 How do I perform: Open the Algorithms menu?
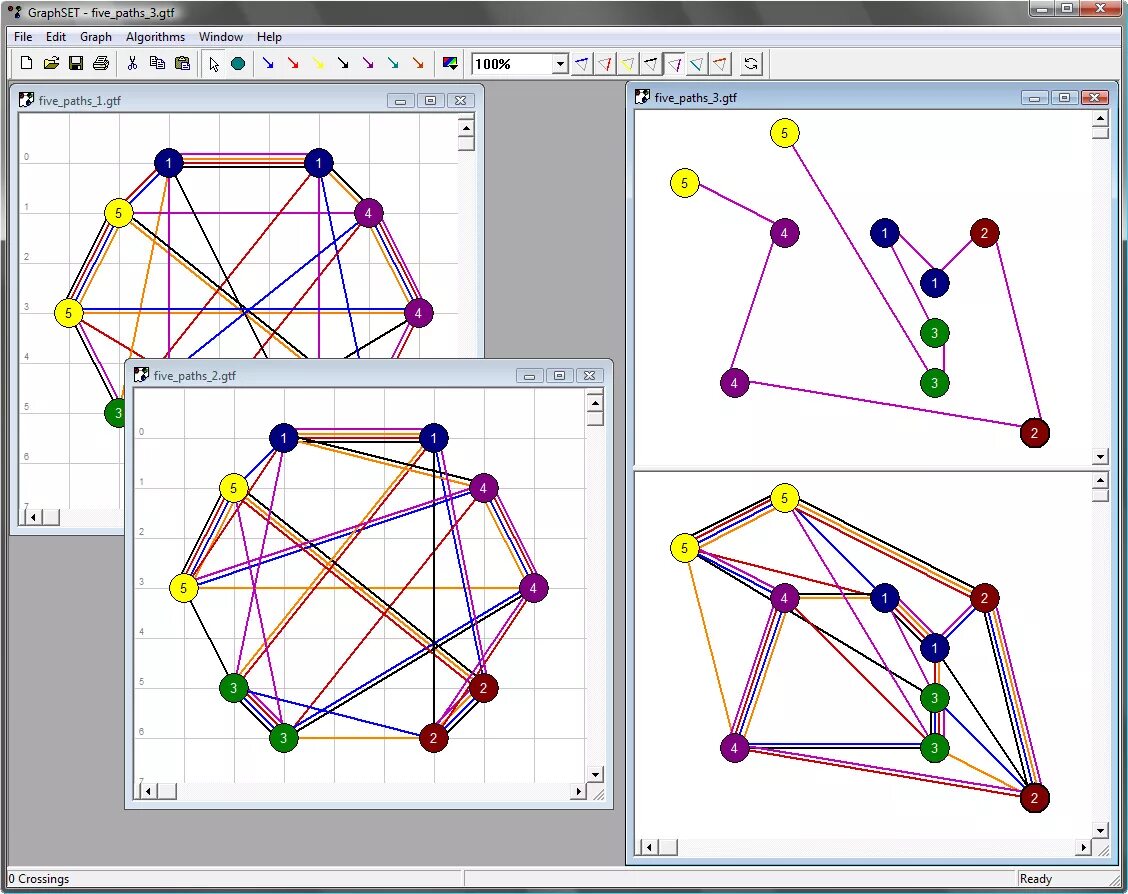pyautogui.click(x=155, y=37)
